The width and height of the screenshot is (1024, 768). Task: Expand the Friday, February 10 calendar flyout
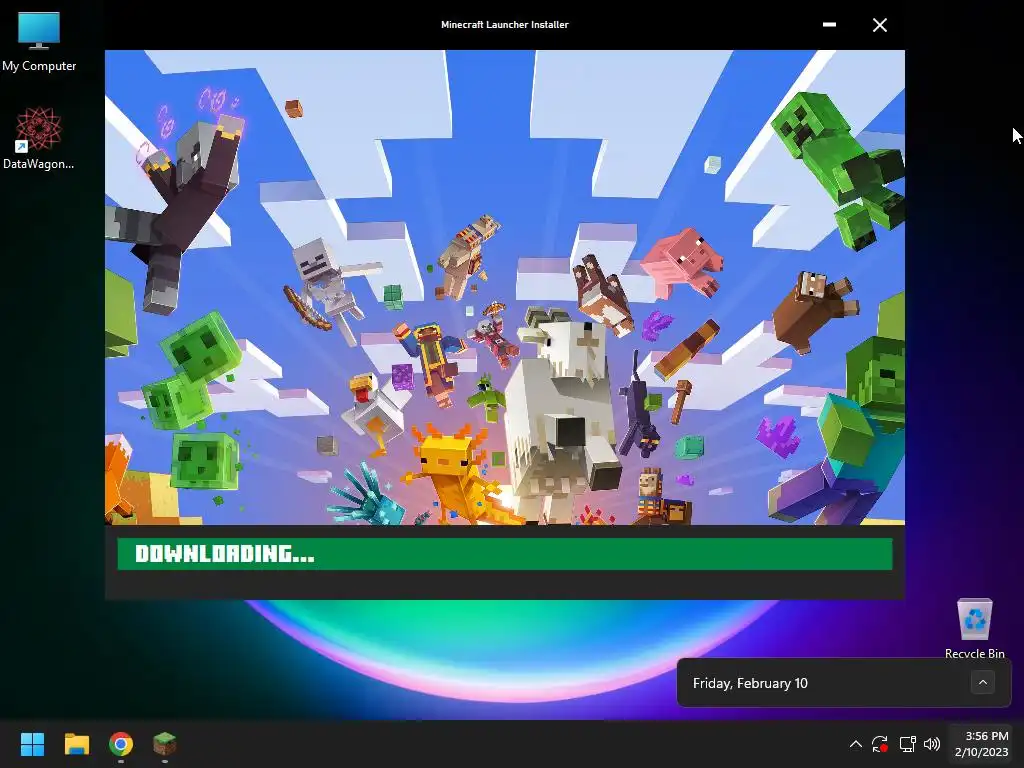coord(983,682)
